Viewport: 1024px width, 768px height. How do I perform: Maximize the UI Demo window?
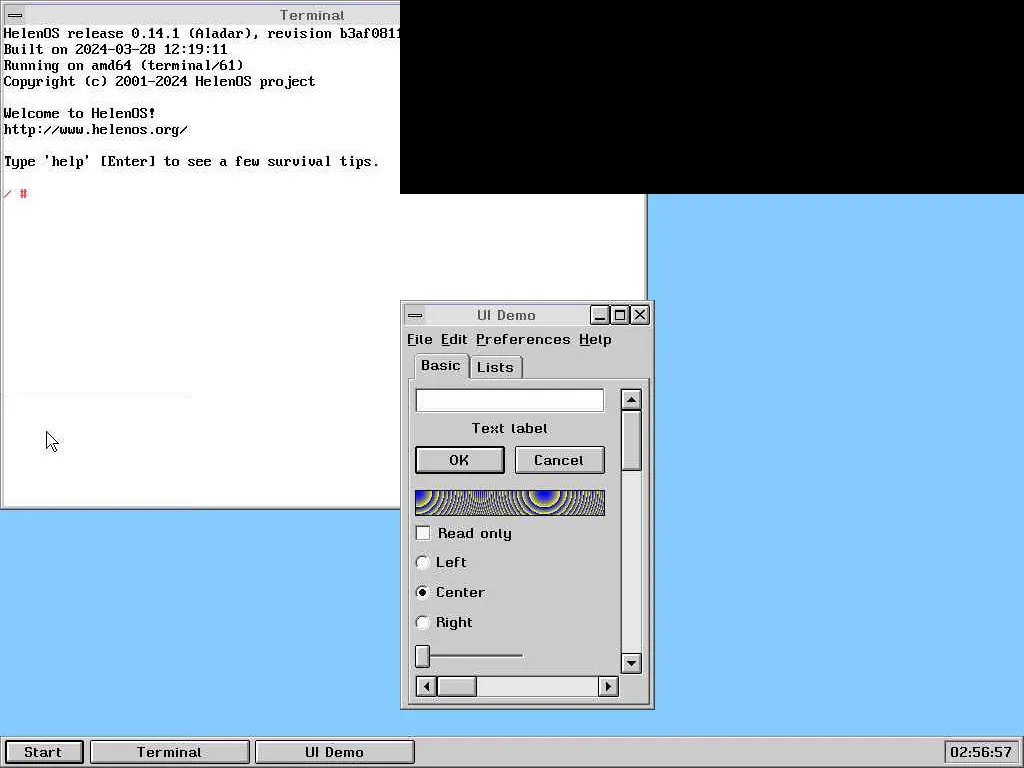pos(620,315)
